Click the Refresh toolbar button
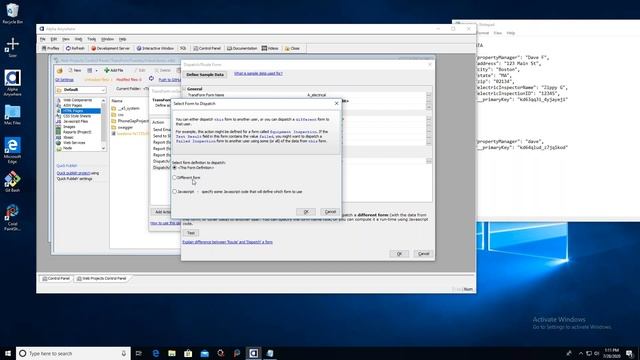 tap(75, 48)
